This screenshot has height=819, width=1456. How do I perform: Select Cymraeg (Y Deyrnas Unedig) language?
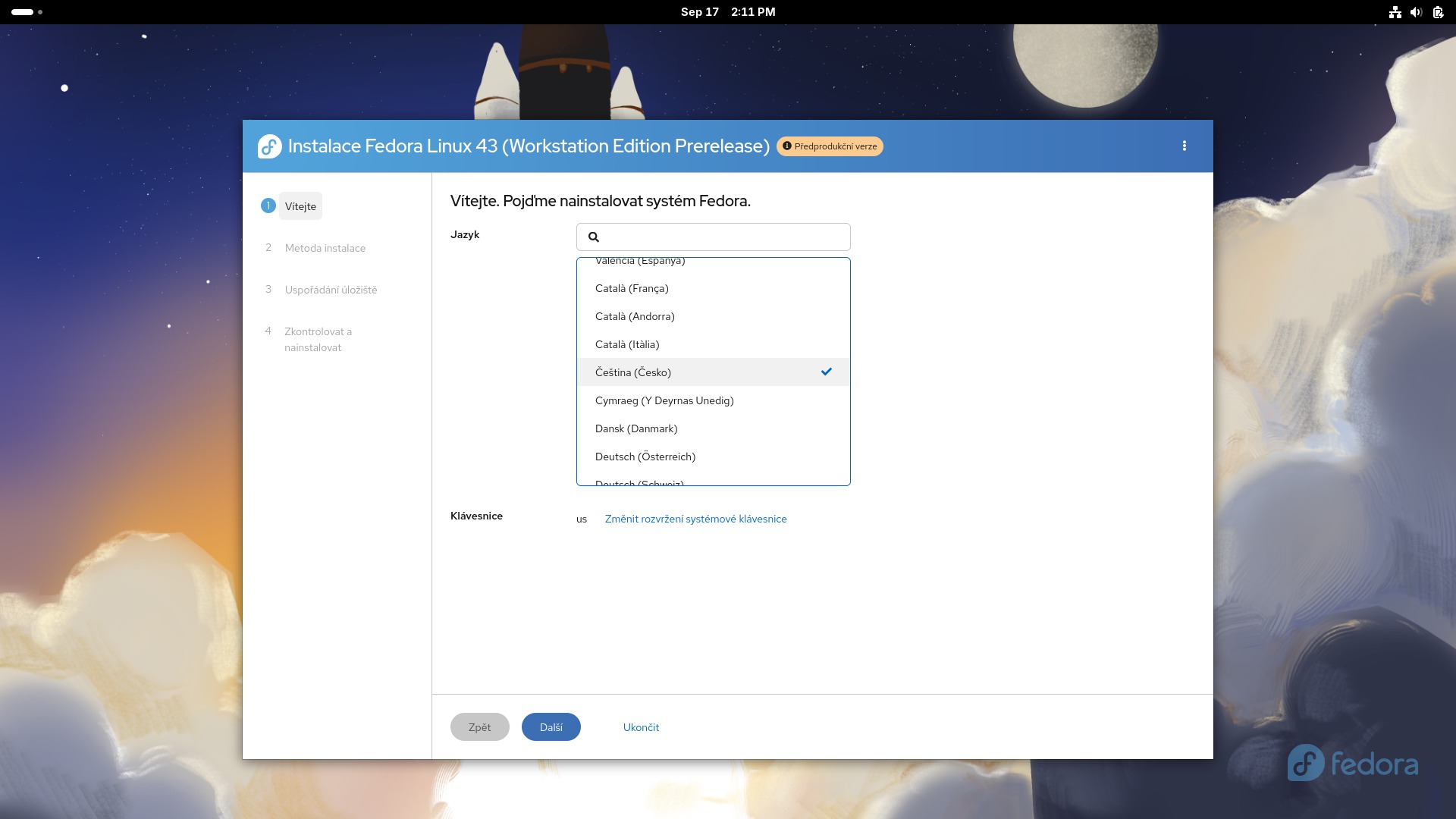[x=714, y=400]
